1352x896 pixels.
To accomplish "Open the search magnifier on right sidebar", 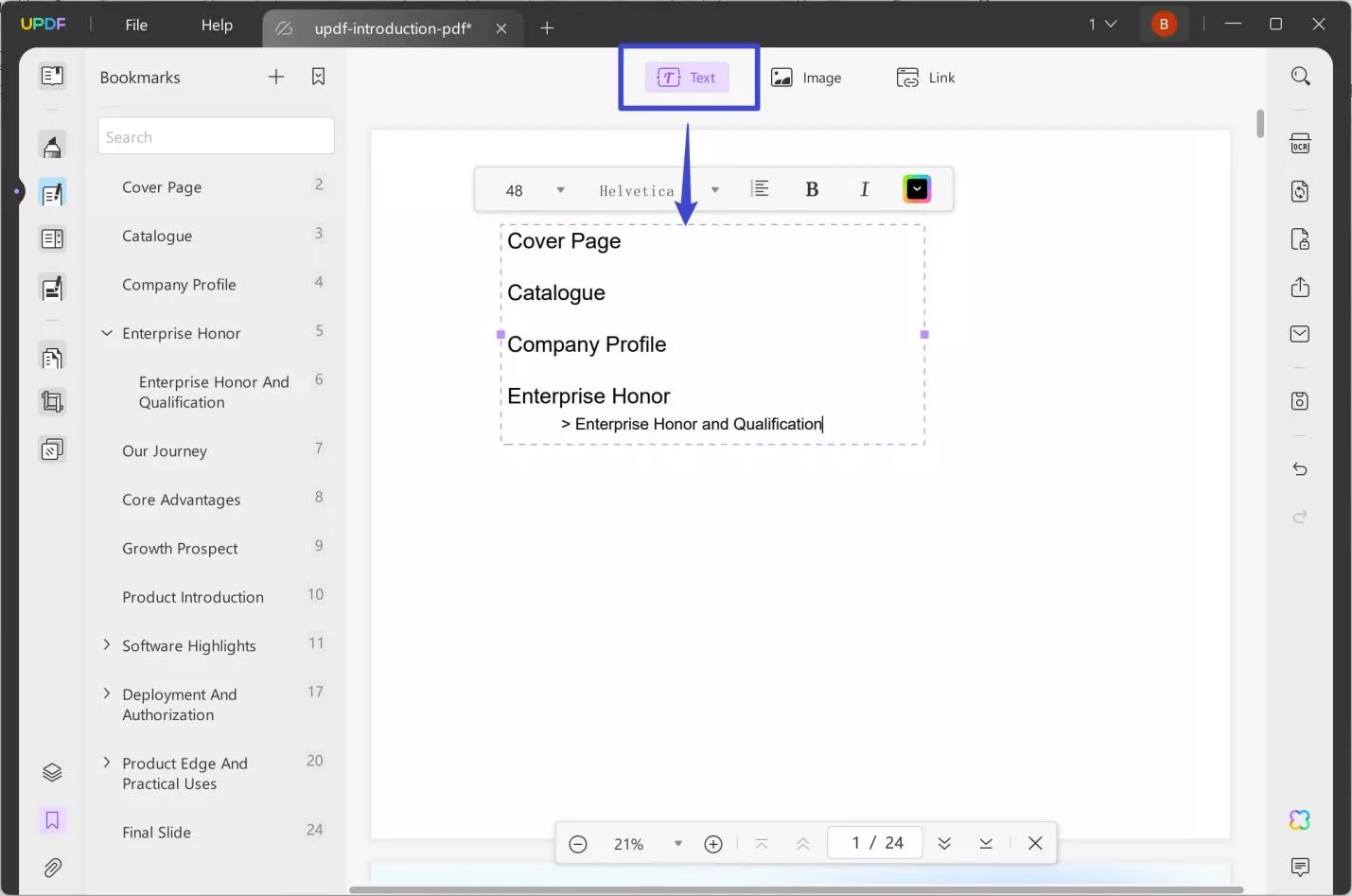I will (1301, 76).
